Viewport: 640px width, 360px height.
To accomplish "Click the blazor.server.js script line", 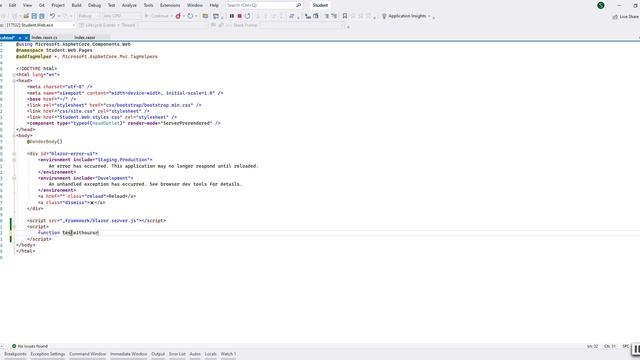I will coord(96,221).
